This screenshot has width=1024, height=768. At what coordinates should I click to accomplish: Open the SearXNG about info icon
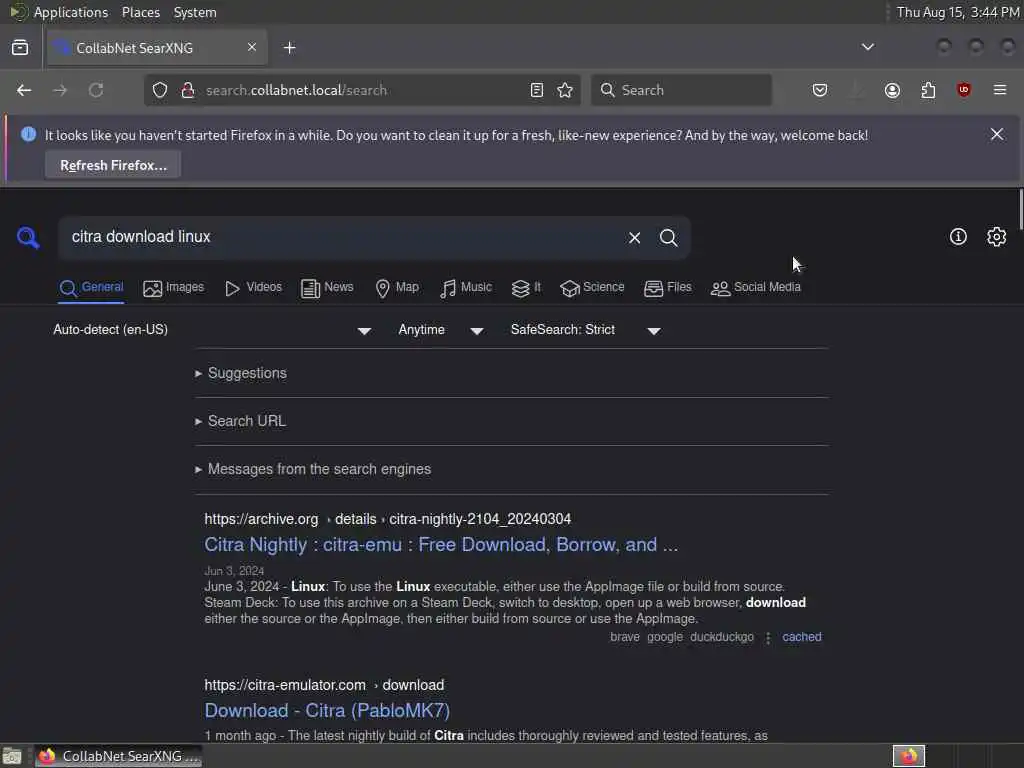click(x=958, y=236)
